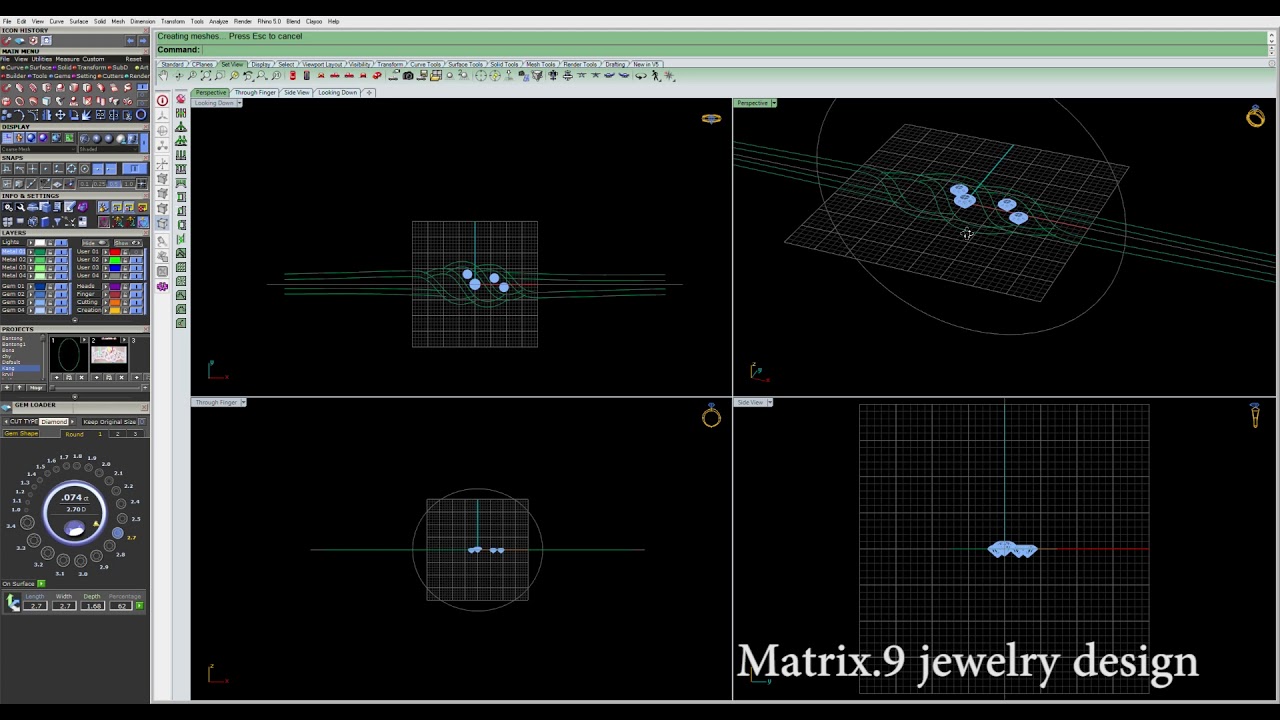Switch to the Through Finger viewport tab
Viewport: 1280px width, 720px height.
tap(255, 92)
